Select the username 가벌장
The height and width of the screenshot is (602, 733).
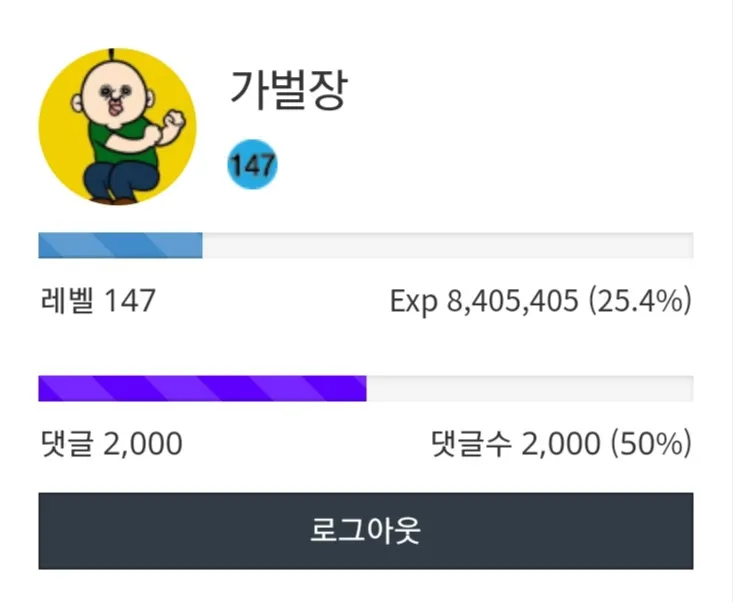(289, 90)
